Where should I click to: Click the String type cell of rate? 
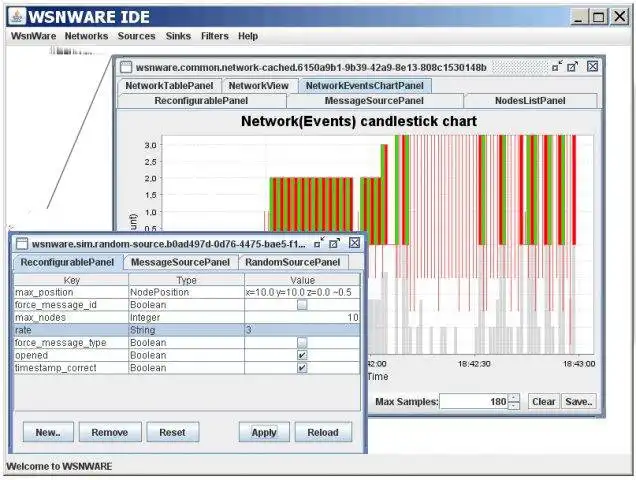[187, 330]
